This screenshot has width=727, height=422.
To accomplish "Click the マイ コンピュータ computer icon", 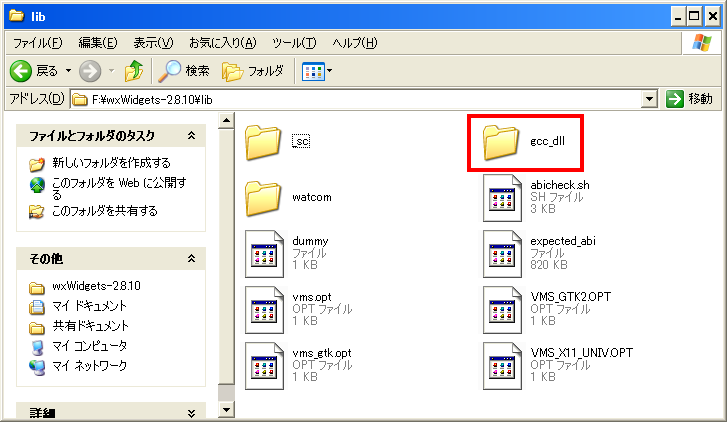I will [37, 347].
